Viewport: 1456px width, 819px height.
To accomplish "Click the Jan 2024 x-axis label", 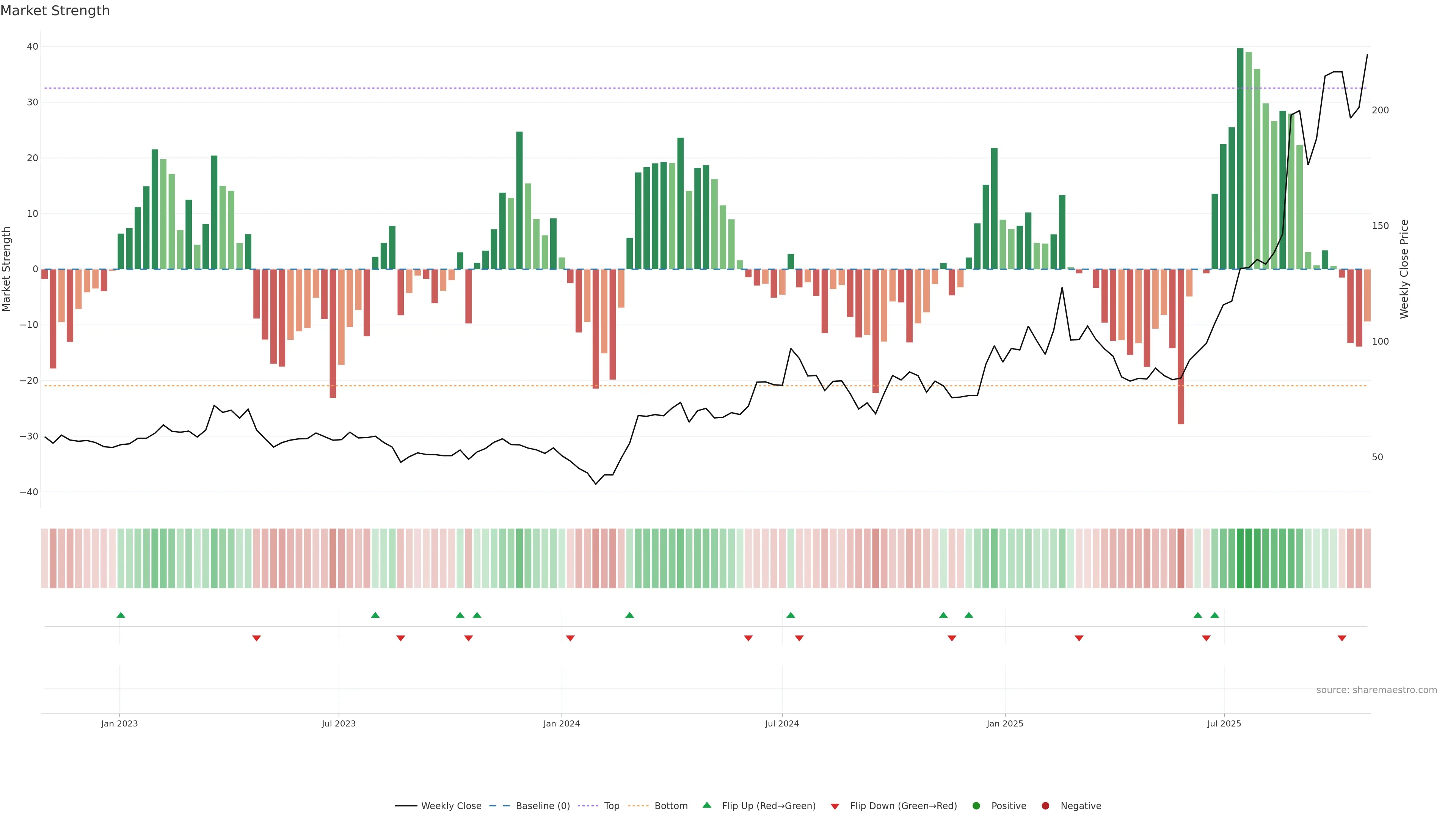I will coord(561,723).
